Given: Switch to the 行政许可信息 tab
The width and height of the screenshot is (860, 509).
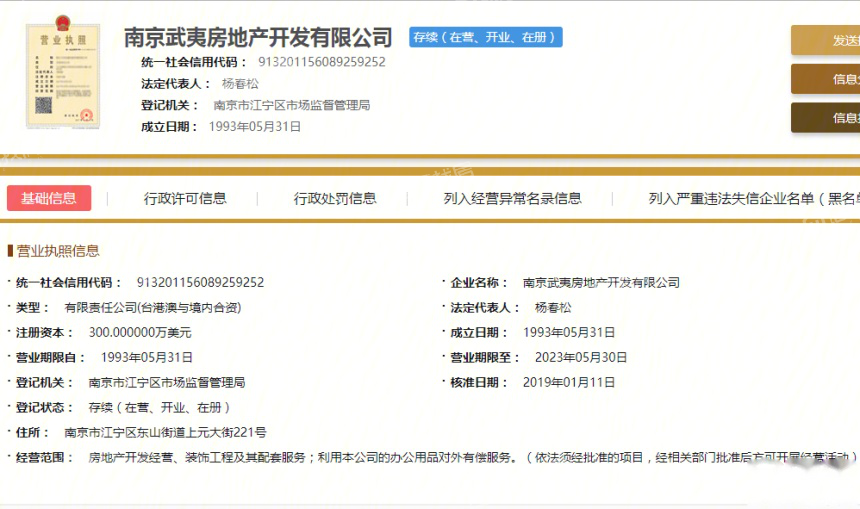Looking at the screenshot, I should [185, 199].
